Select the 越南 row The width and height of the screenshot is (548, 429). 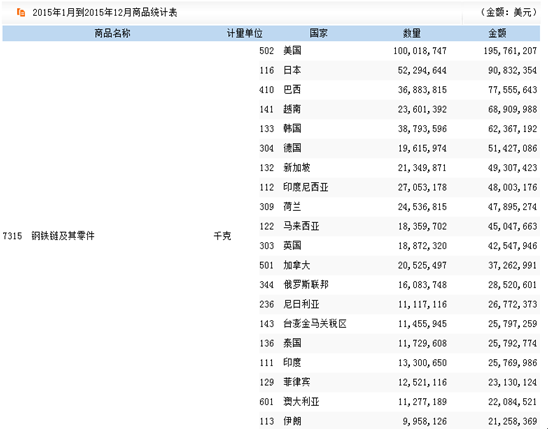click(x=399, y=109)
